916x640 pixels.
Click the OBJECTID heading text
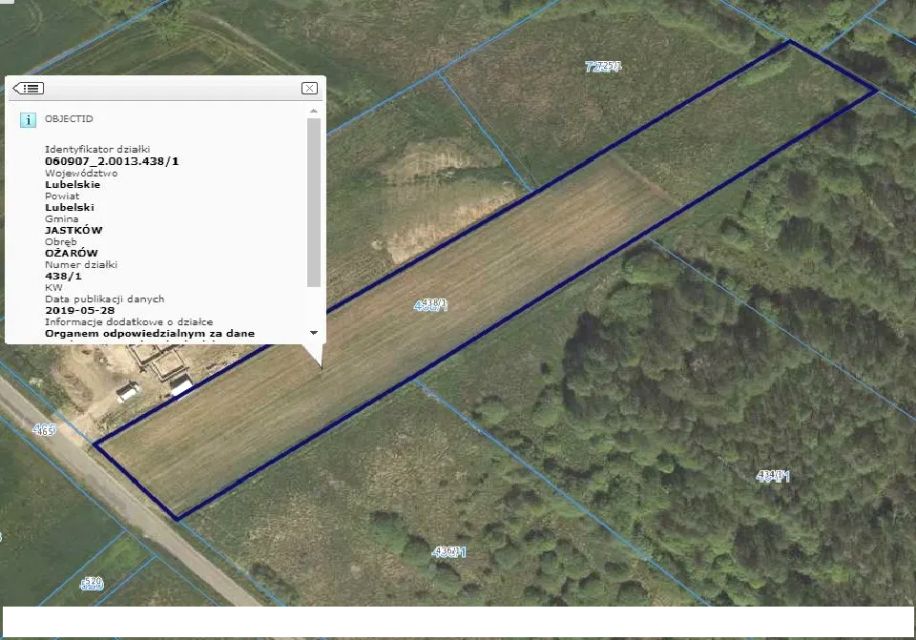(x=69, y=119)
